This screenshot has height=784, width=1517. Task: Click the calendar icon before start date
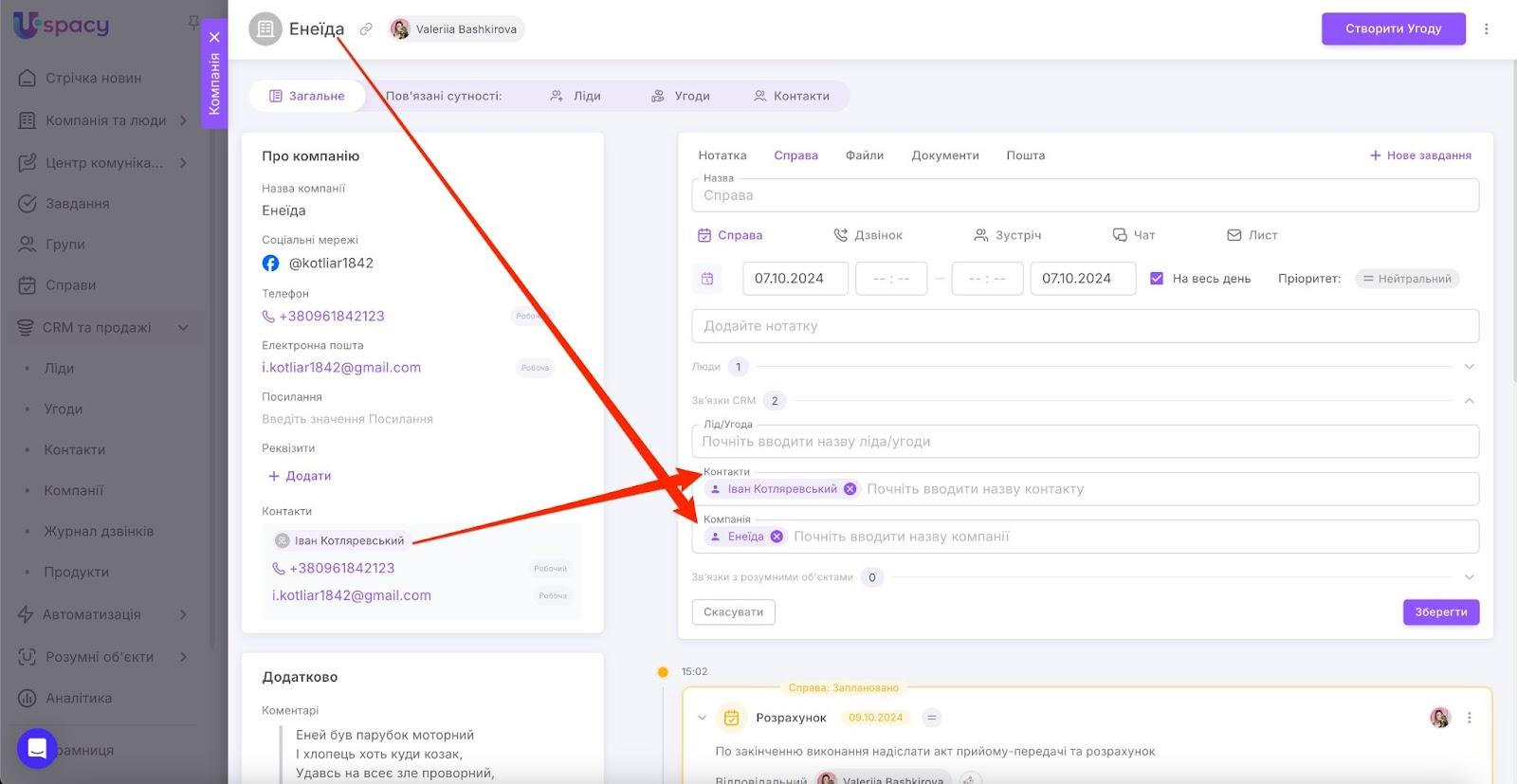(x=707, y=279)
